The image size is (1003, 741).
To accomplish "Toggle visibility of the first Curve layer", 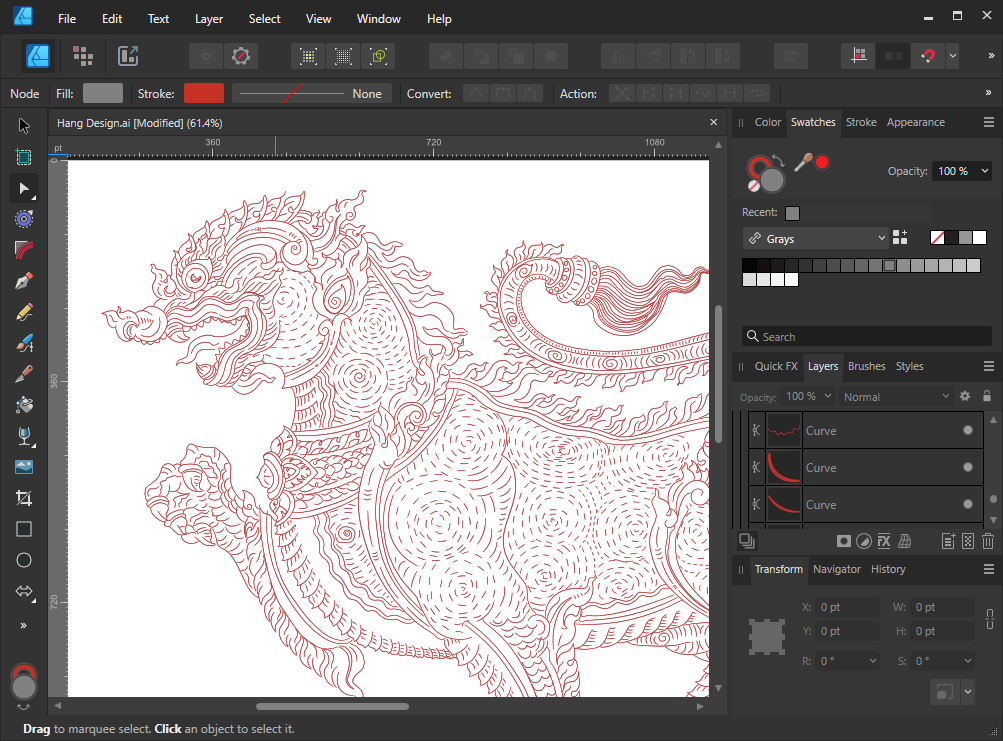I will click(x=967, y=431).
